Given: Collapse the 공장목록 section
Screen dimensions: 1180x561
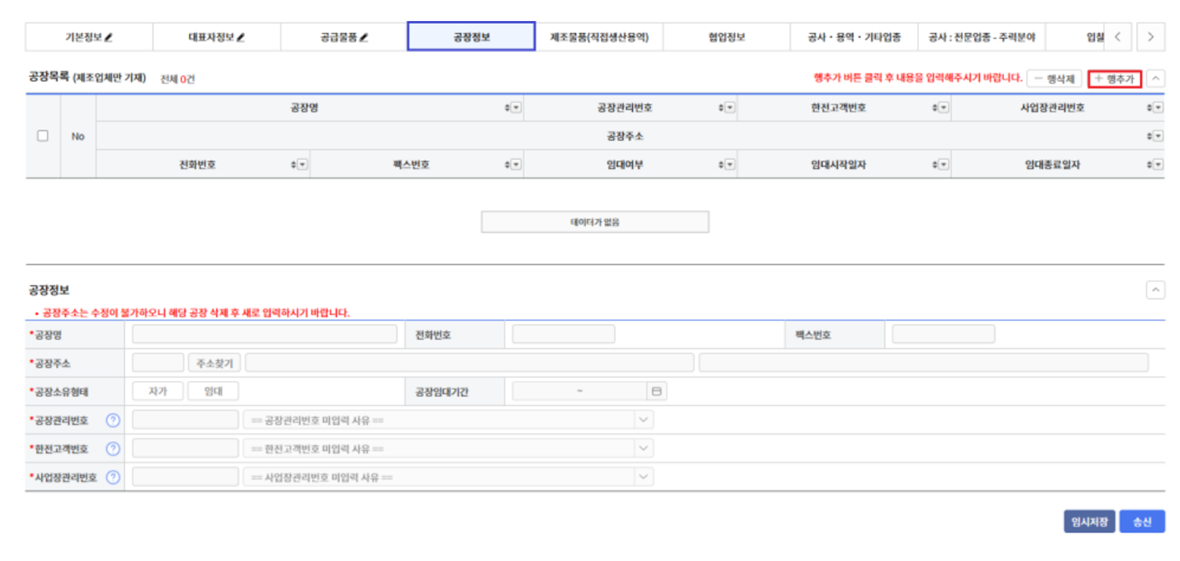Looking at the screenshot, I should point(1155,78).
